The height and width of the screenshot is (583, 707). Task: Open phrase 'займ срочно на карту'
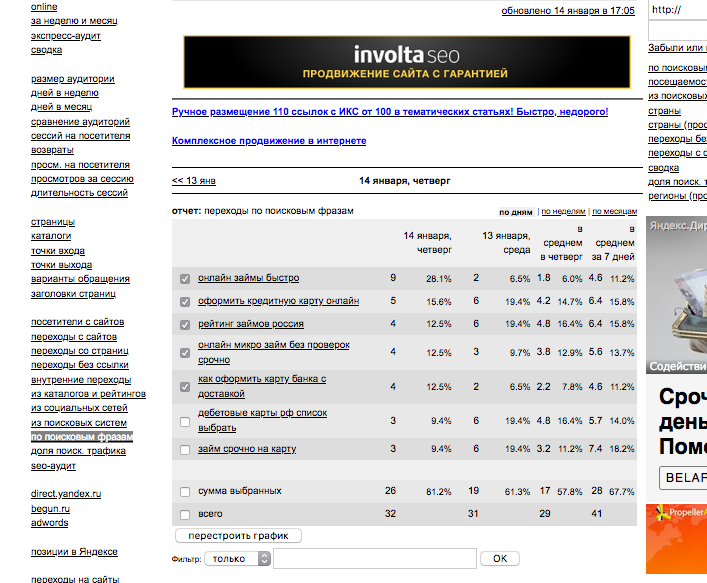point(247,449)
